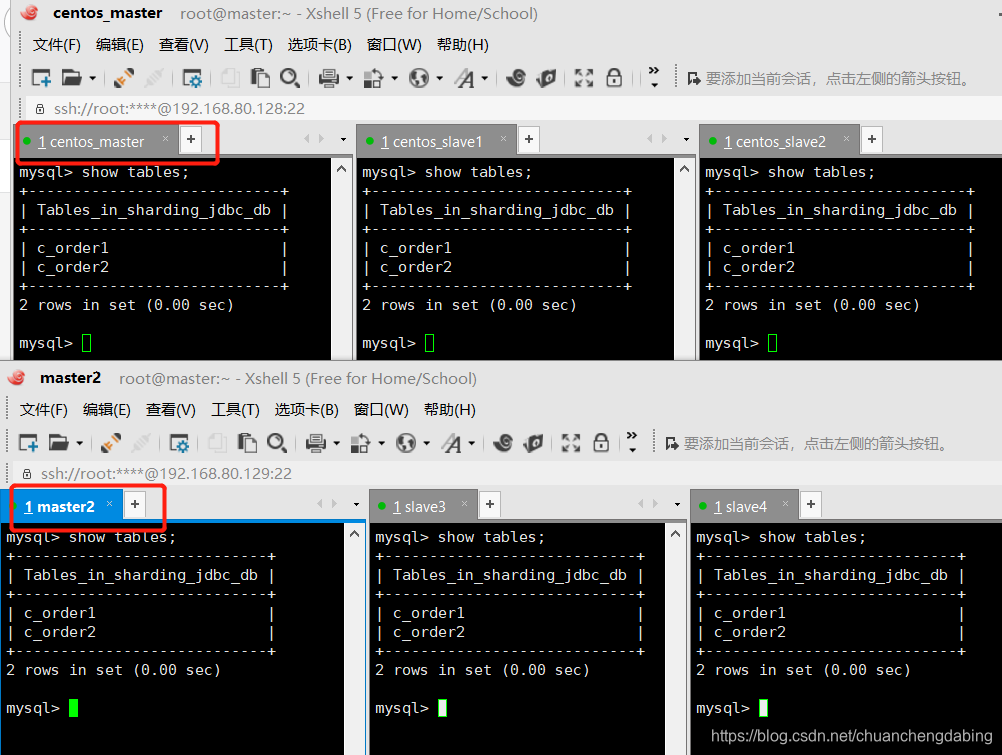Open session Properties icon in master2 window
1002x755 pixels.
(178, 443)
